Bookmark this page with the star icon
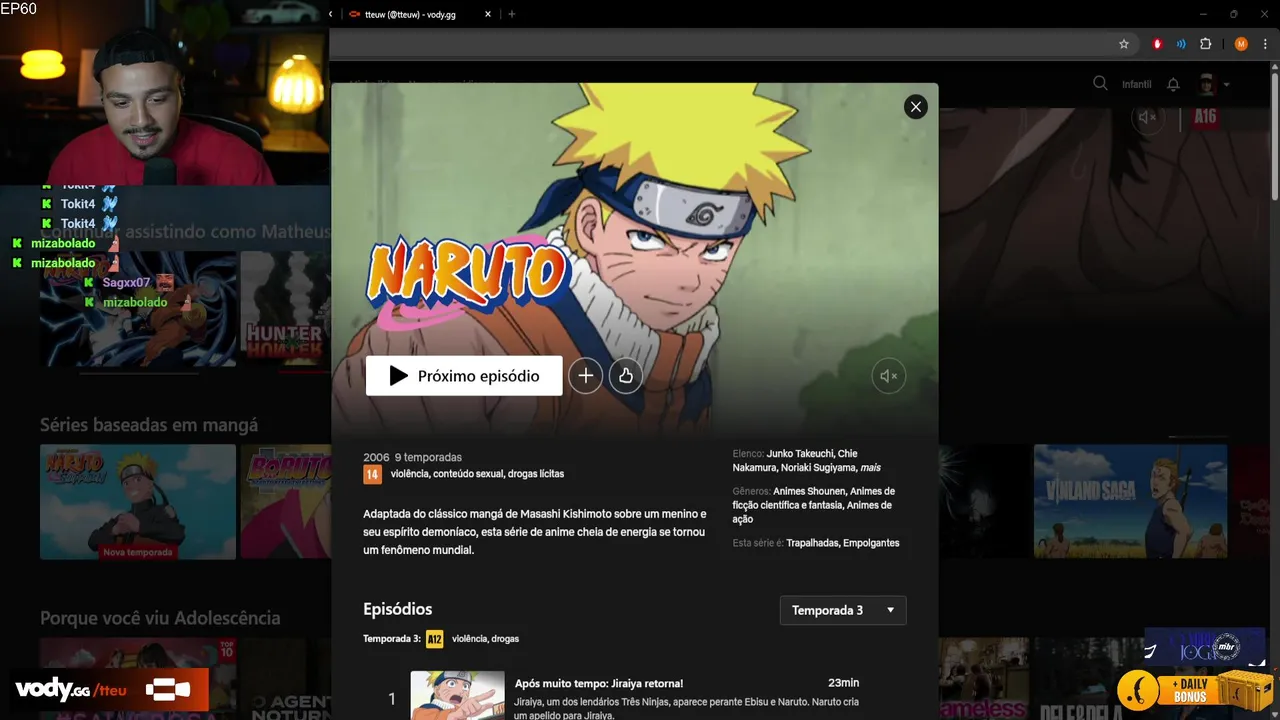This screenshot has height=720, width=1280. (1124, 44)
